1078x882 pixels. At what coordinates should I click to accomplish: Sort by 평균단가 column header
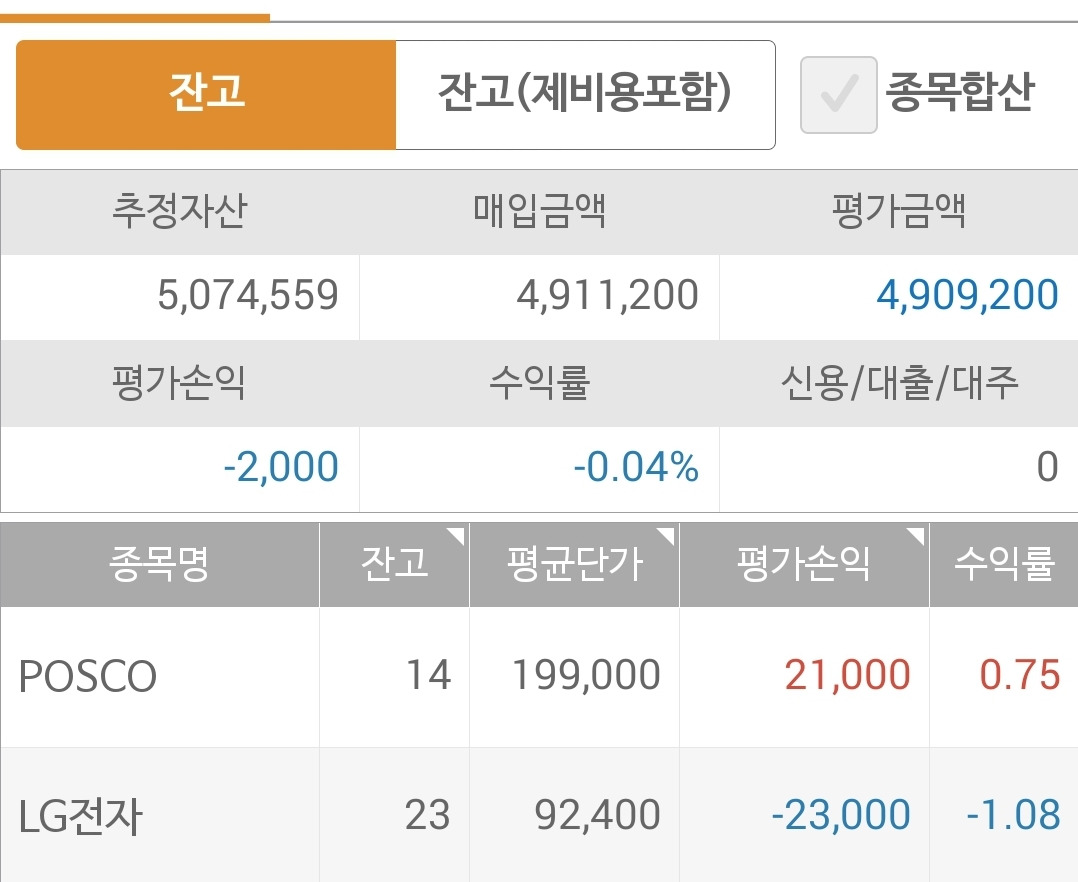click(574, 564)
